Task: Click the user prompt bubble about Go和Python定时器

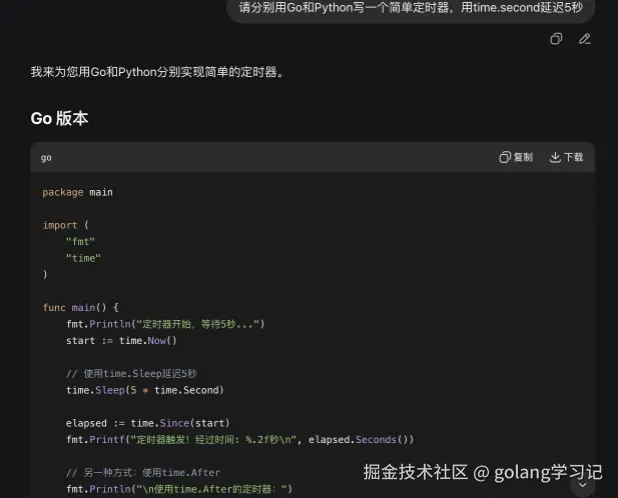Action: pos(410,9)
